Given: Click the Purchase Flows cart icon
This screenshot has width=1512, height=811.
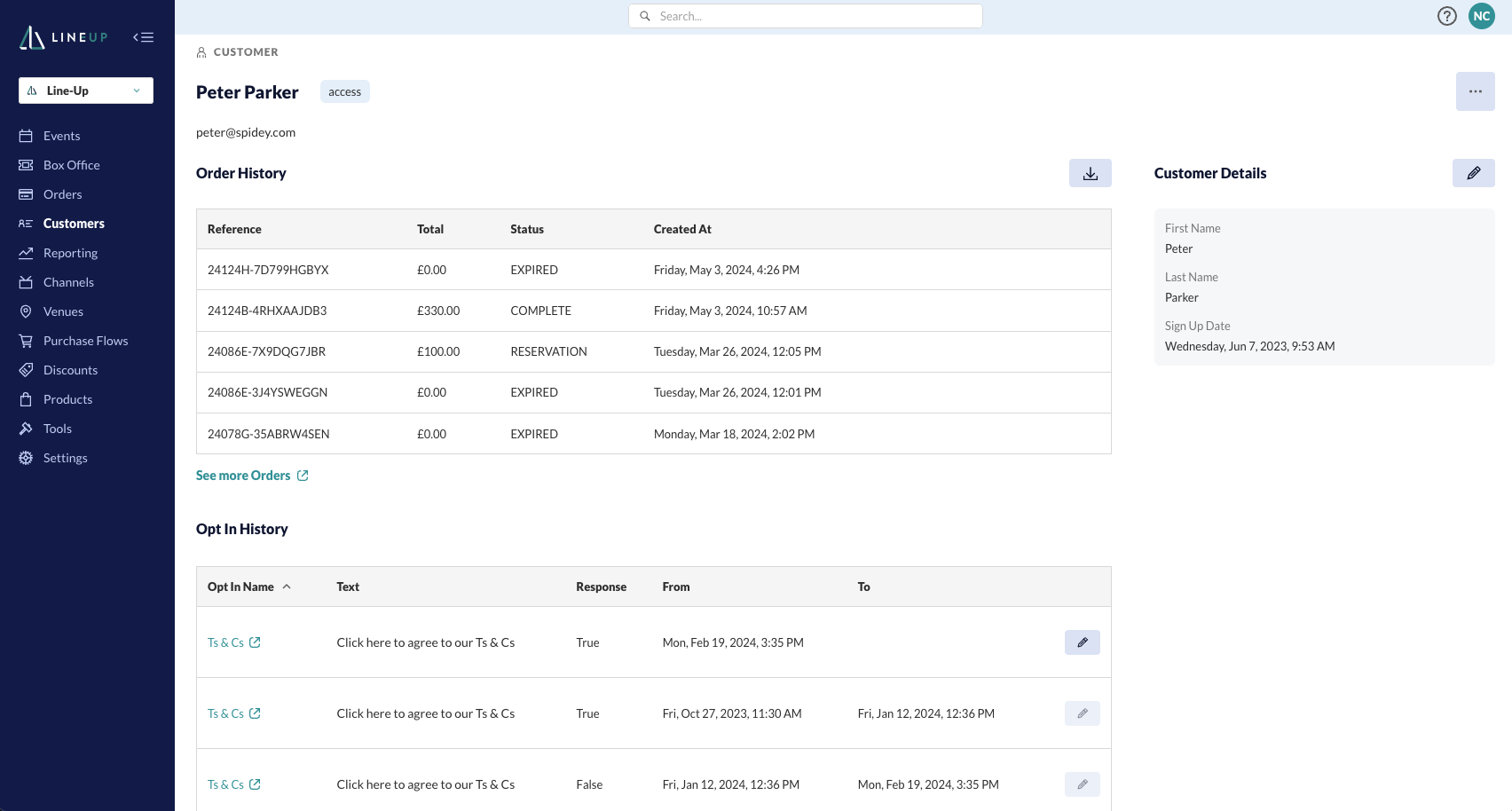Looking at the screenshot, I should click(x=26, y=341).
